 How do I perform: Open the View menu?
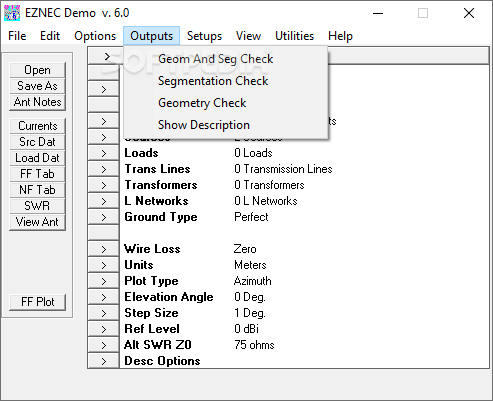[x=248, y=36]
